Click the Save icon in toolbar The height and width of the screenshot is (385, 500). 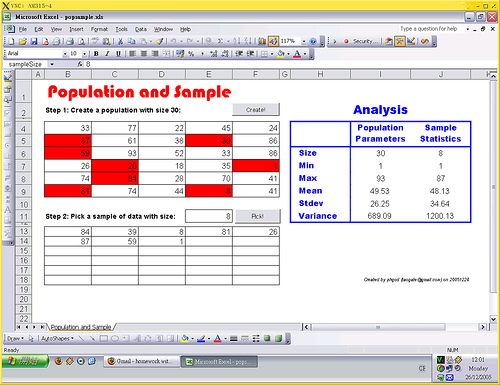point(34,41)
